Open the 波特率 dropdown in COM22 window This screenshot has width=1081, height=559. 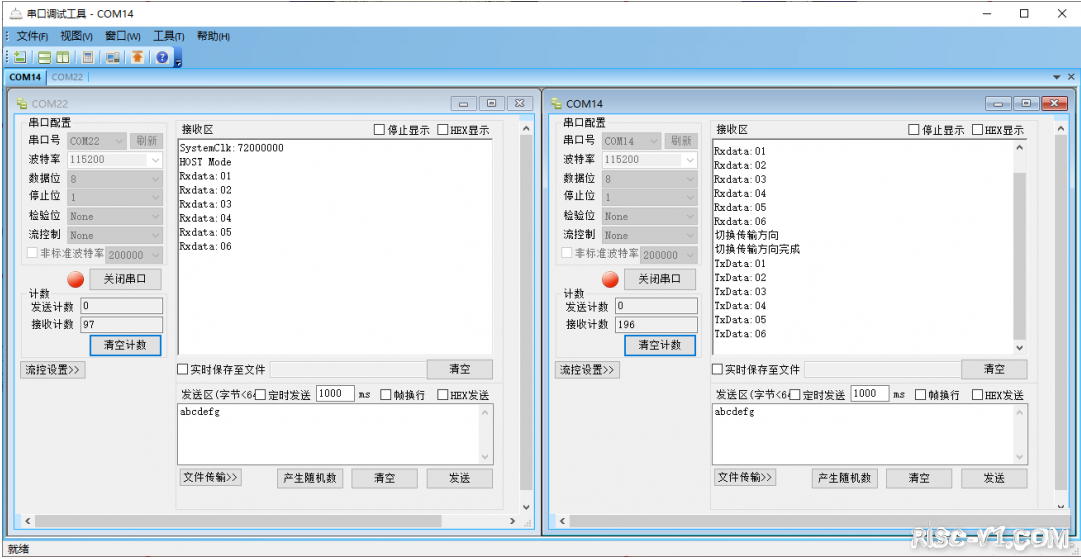[x=115, y=159]
